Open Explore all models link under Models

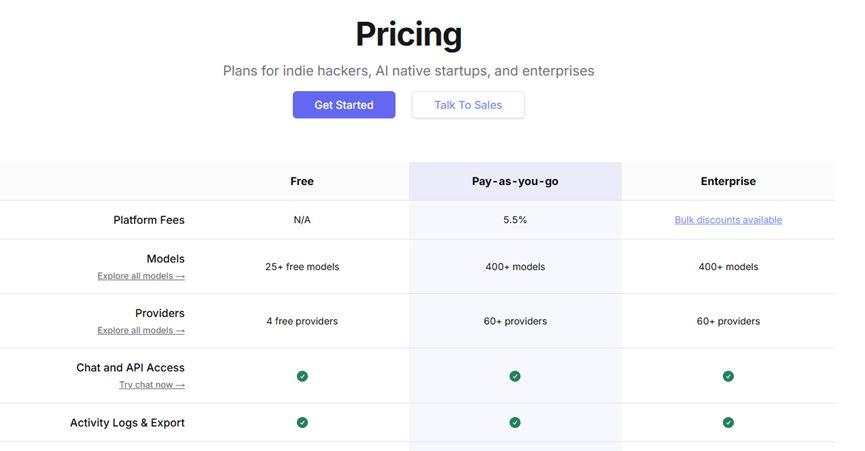pyautogui.click(x=141, y=276)
